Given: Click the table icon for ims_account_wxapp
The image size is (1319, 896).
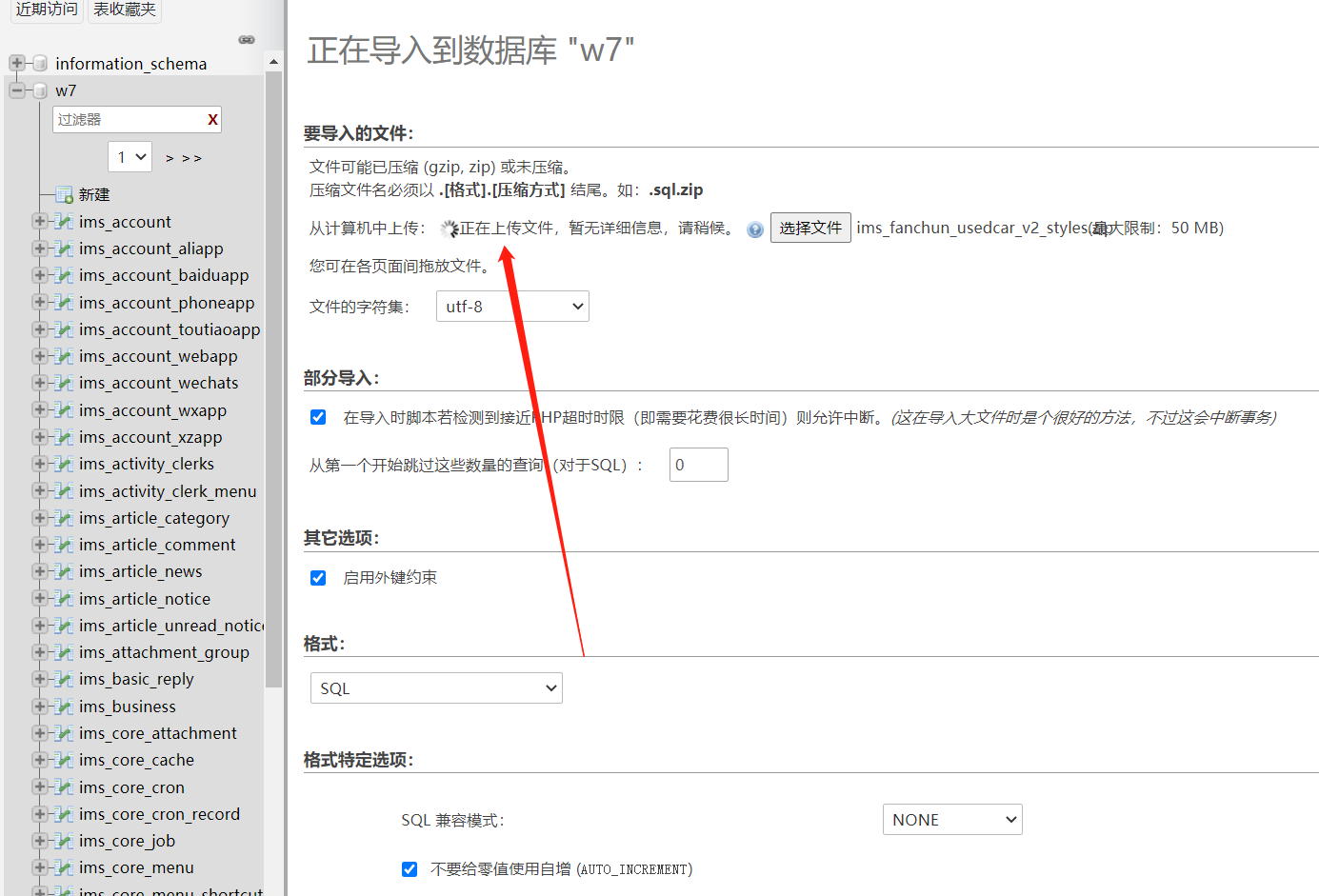Looking at the screenshot, I should point(65,410).
